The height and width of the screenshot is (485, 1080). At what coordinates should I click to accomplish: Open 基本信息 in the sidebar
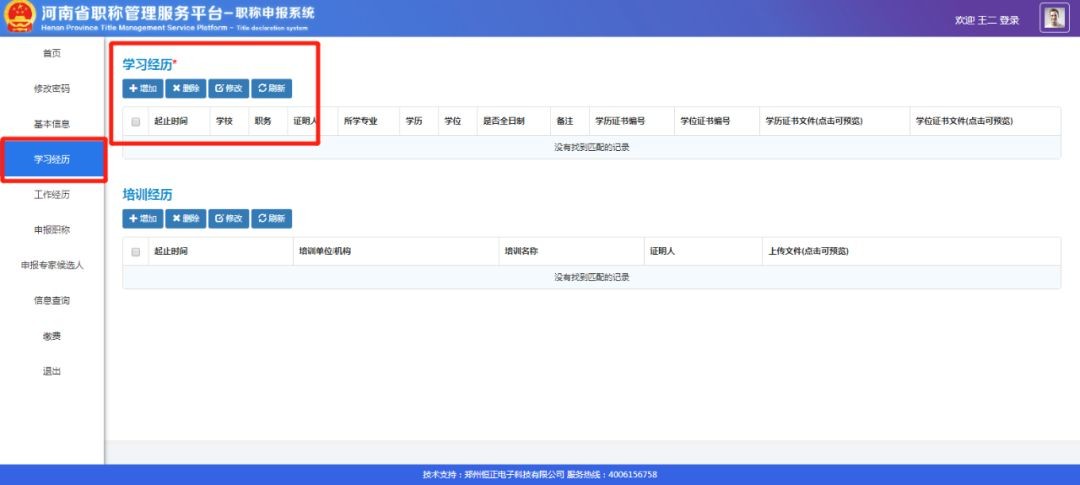(52, 124)
